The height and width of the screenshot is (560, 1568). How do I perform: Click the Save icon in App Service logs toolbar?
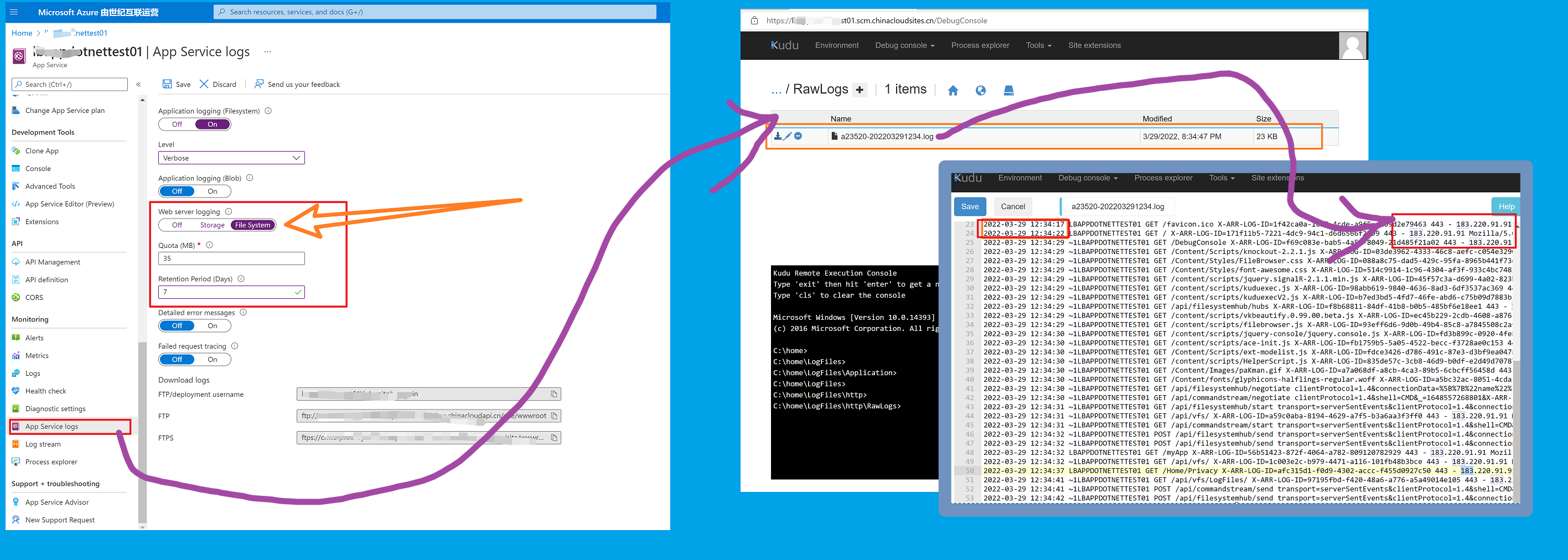click(167, 84)
